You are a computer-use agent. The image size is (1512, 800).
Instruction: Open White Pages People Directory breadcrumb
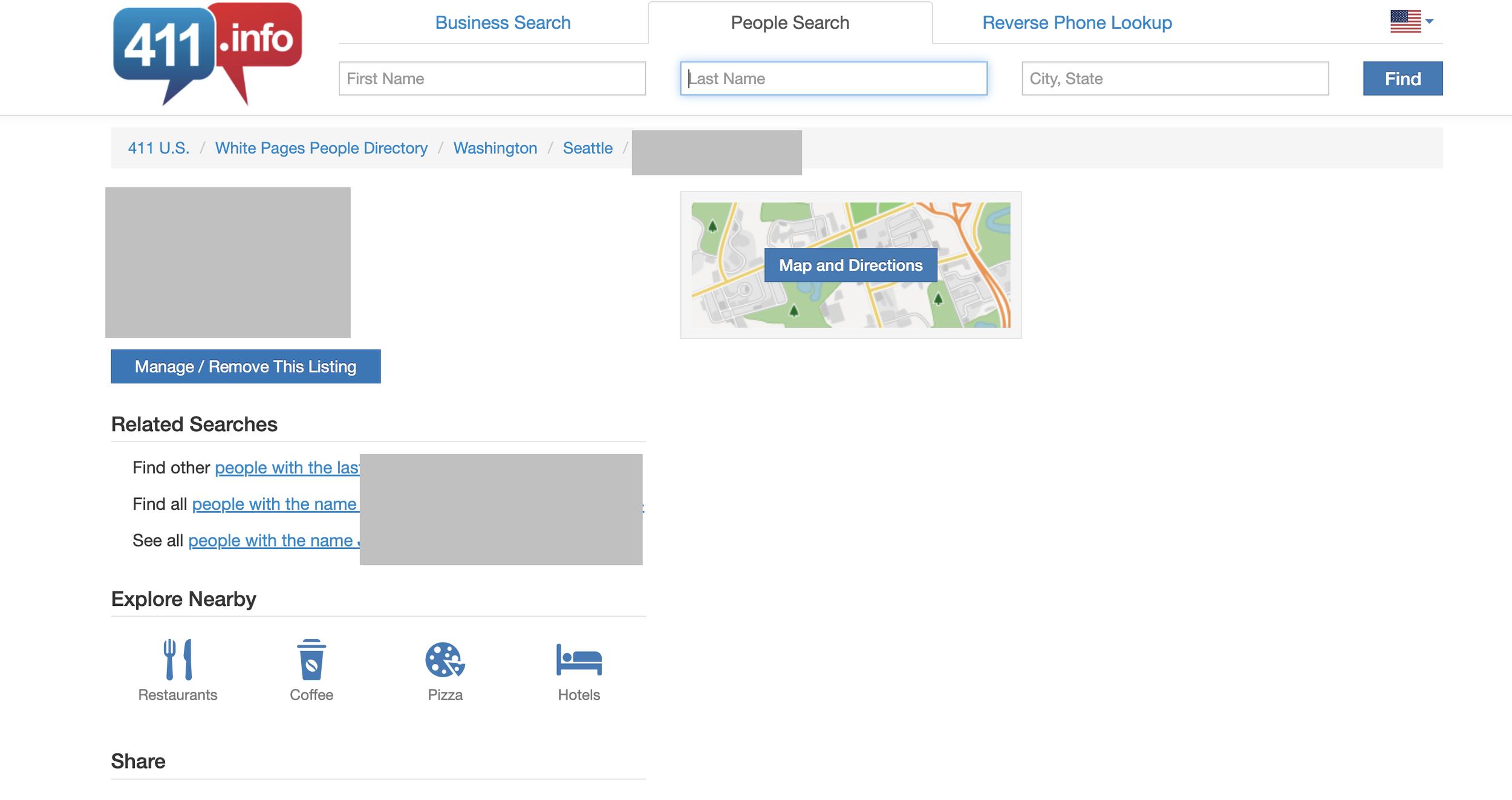(321, 148)
